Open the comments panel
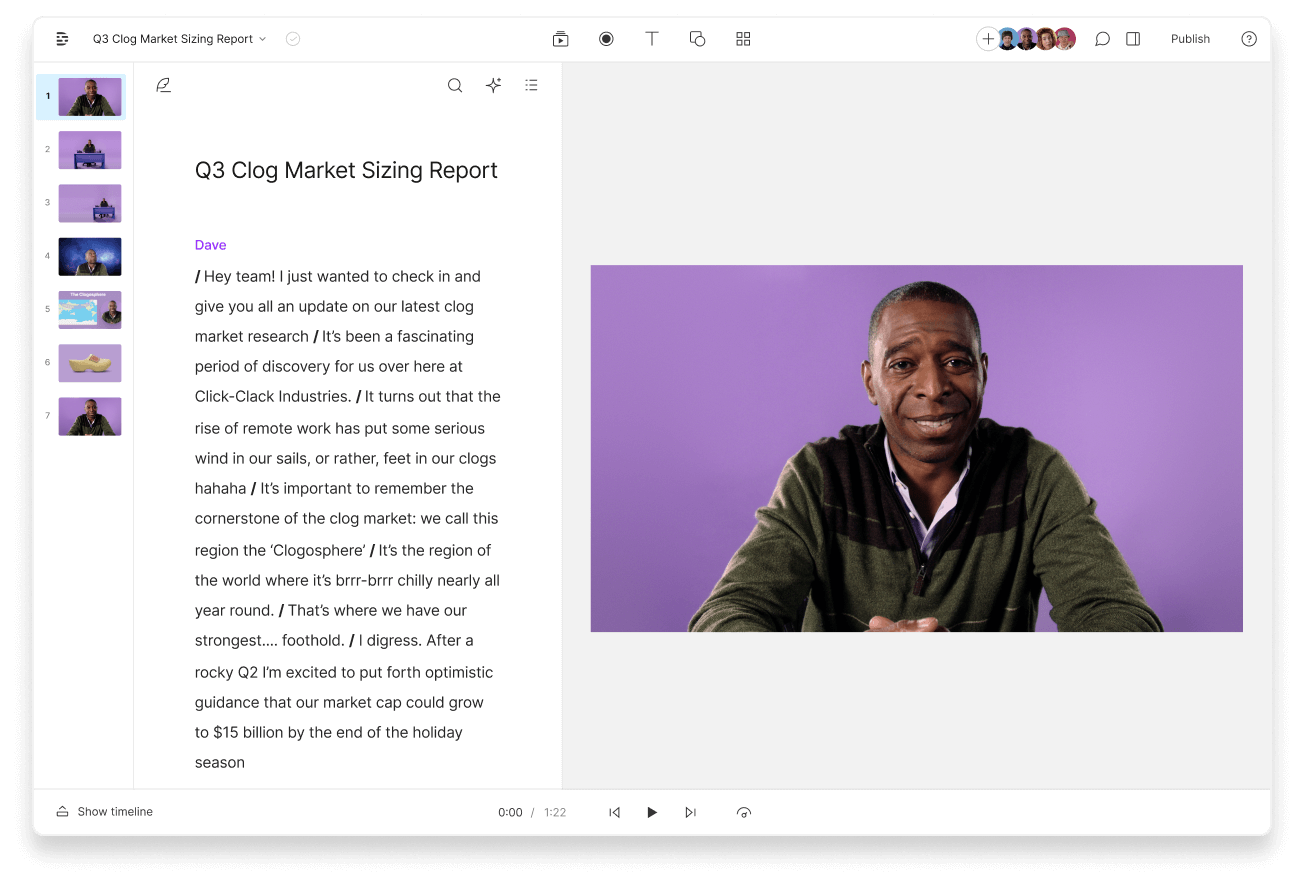This screenshot has width=1304, height=884. (1102, 39)
